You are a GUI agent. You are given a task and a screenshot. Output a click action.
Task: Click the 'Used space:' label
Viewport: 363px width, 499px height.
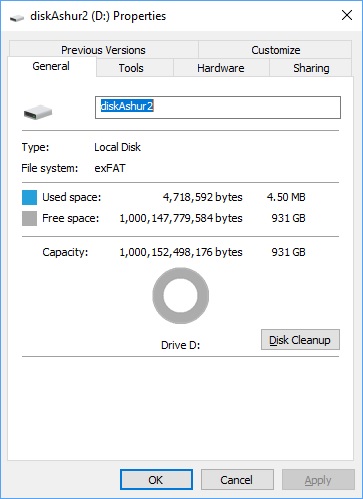point(72,197)
